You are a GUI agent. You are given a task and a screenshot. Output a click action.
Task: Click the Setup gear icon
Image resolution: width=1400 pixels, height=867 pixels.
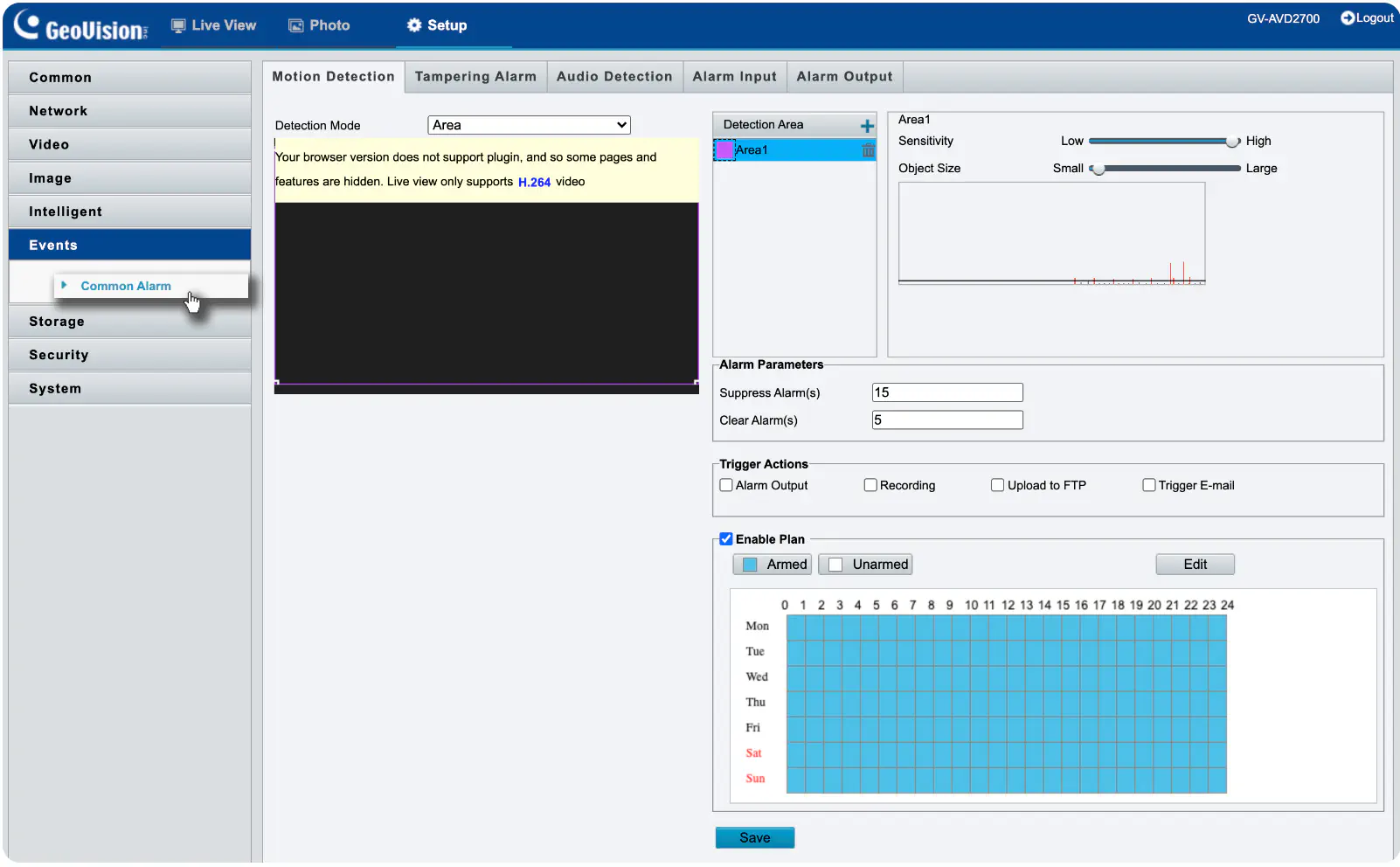(414, 25)
